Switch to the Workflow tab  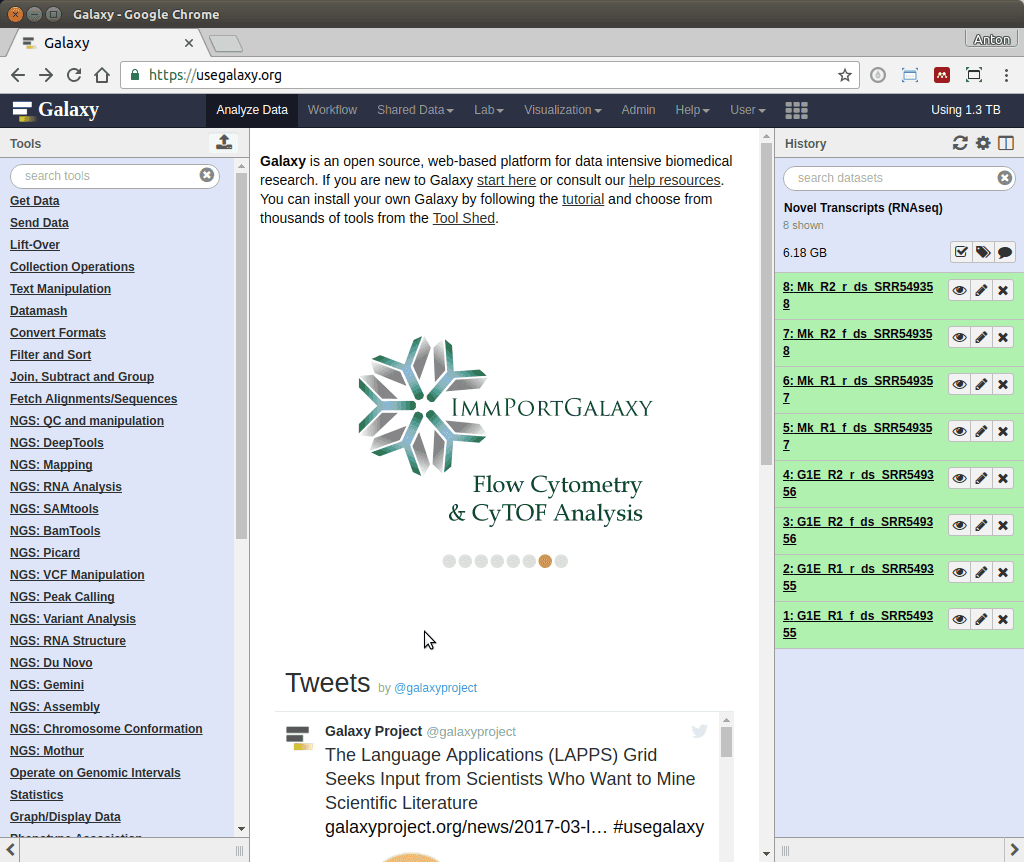332,110
